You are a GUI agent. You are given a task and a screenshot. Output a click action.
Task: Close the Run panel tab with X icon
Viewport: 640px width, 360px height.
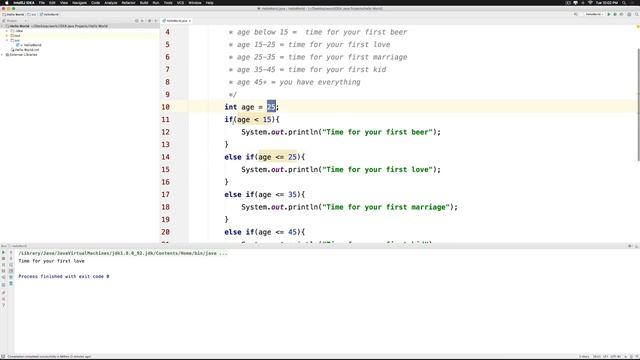[3, 299]
